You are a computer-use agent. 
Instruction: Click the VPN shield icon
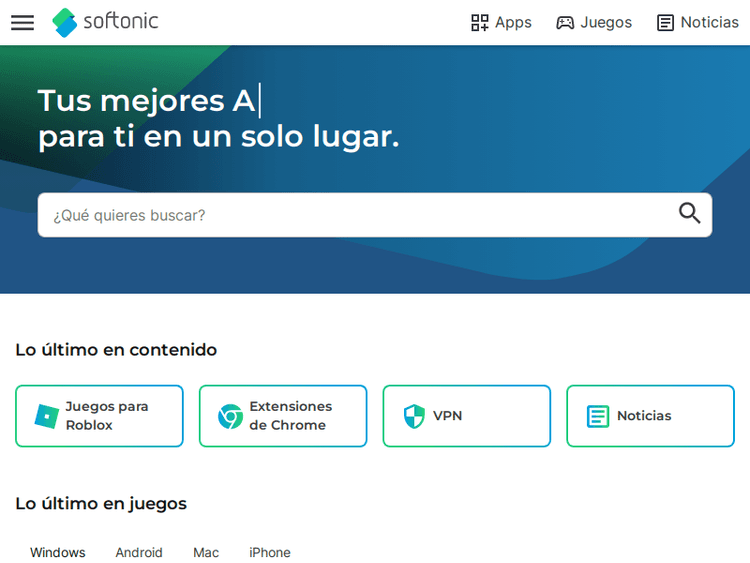point(414,416)
